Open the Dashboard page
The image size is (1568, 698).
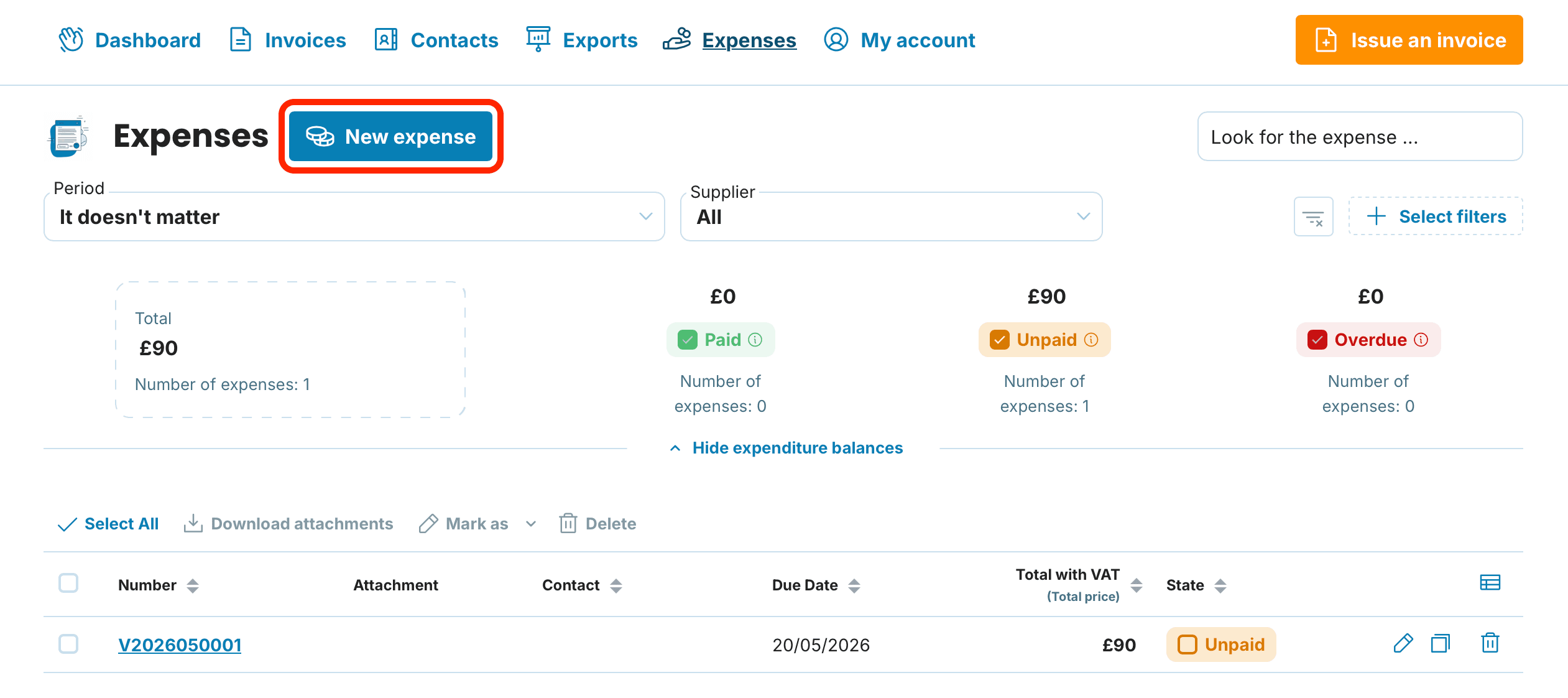coord(129,40)
